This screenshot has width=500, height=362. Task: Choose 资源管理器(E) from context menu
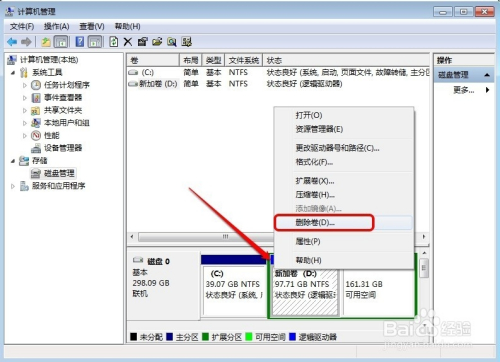coord(343,129)
